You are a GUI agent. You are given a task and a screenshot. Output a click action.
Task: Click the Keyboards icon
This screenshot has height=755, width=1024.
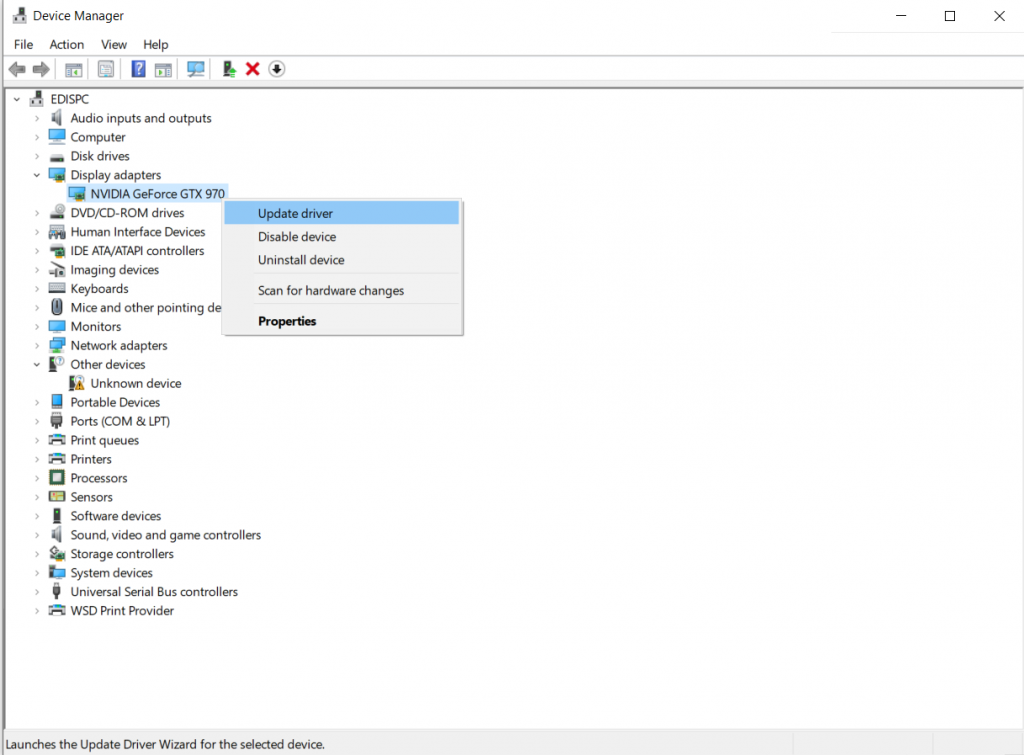point(57,288)
